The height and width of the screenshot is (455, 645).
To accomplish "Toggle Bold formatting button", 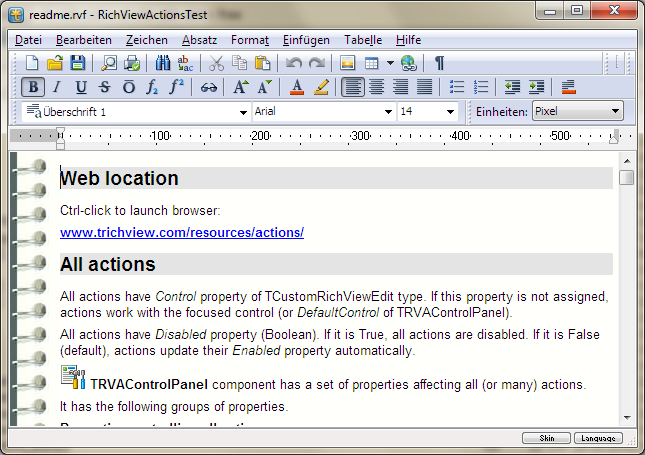I will (32, 87).
